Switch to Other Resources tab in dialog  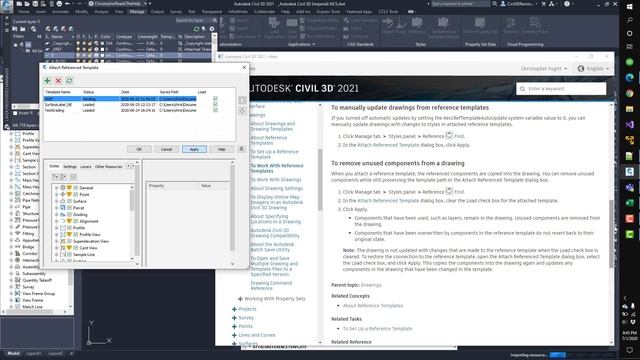tap(109, 167)
